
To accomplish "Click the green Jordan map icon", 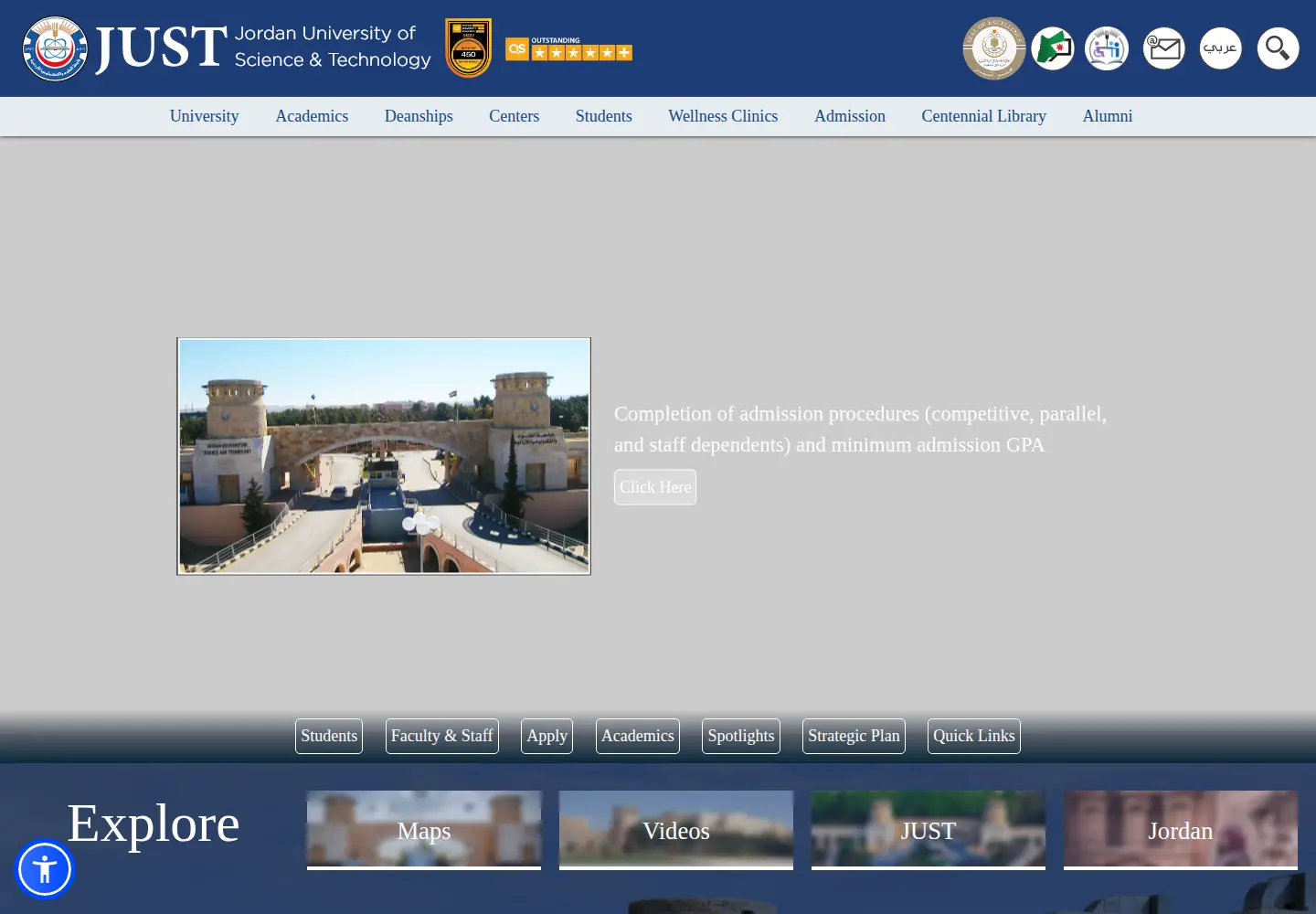I will point(1053,48).
